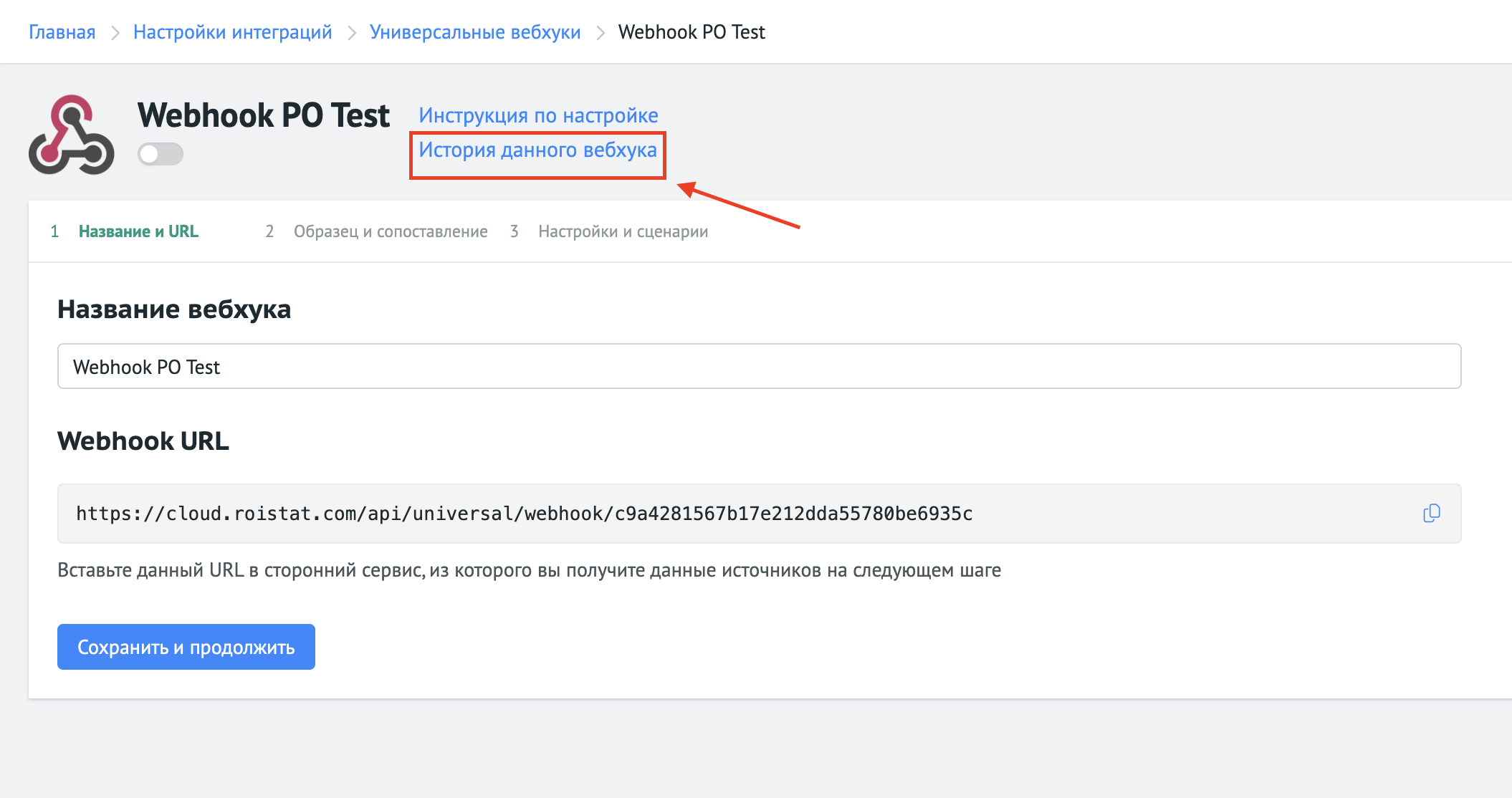The width and height of the screenshot is (1512, 798).
Task: Copy the webhook URL with the copy icon
Action: tap(1431, 513)
